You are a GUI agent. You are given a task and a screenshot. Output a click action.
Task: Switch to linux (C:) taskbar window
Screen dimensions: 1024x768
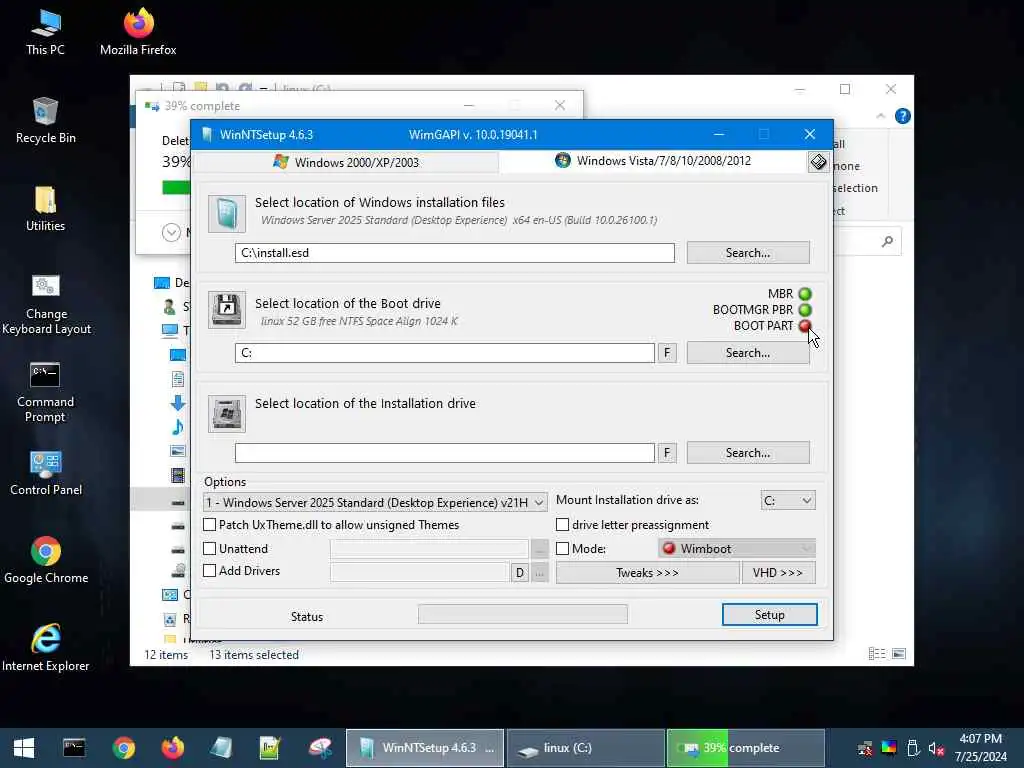coord(586,748)
